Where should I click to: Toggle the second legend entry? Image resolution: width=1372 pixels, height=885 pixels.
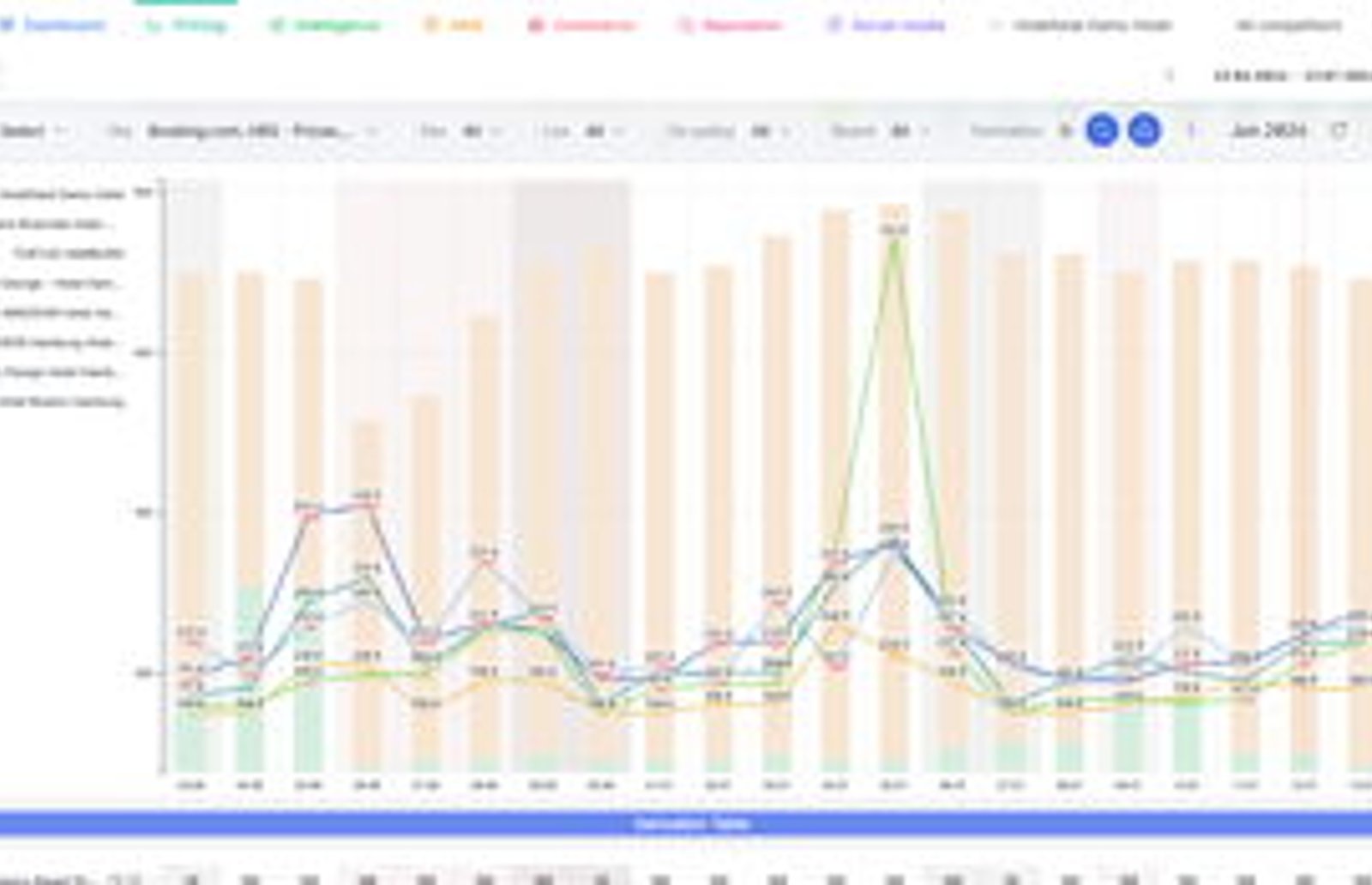(57, 224)
